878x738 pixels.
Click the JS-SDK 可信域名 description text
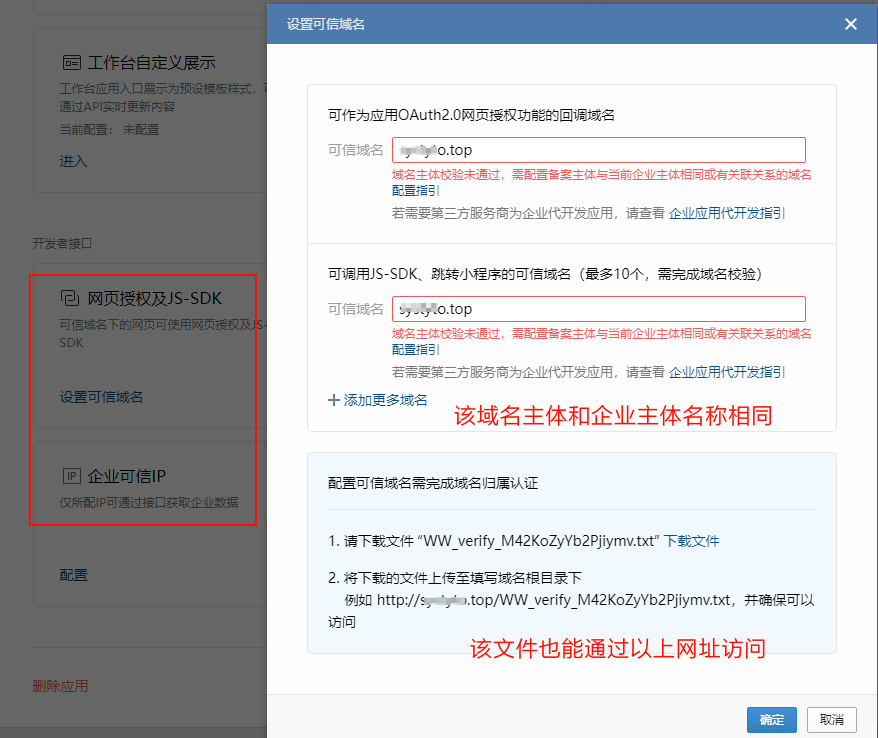click(545, 274)
